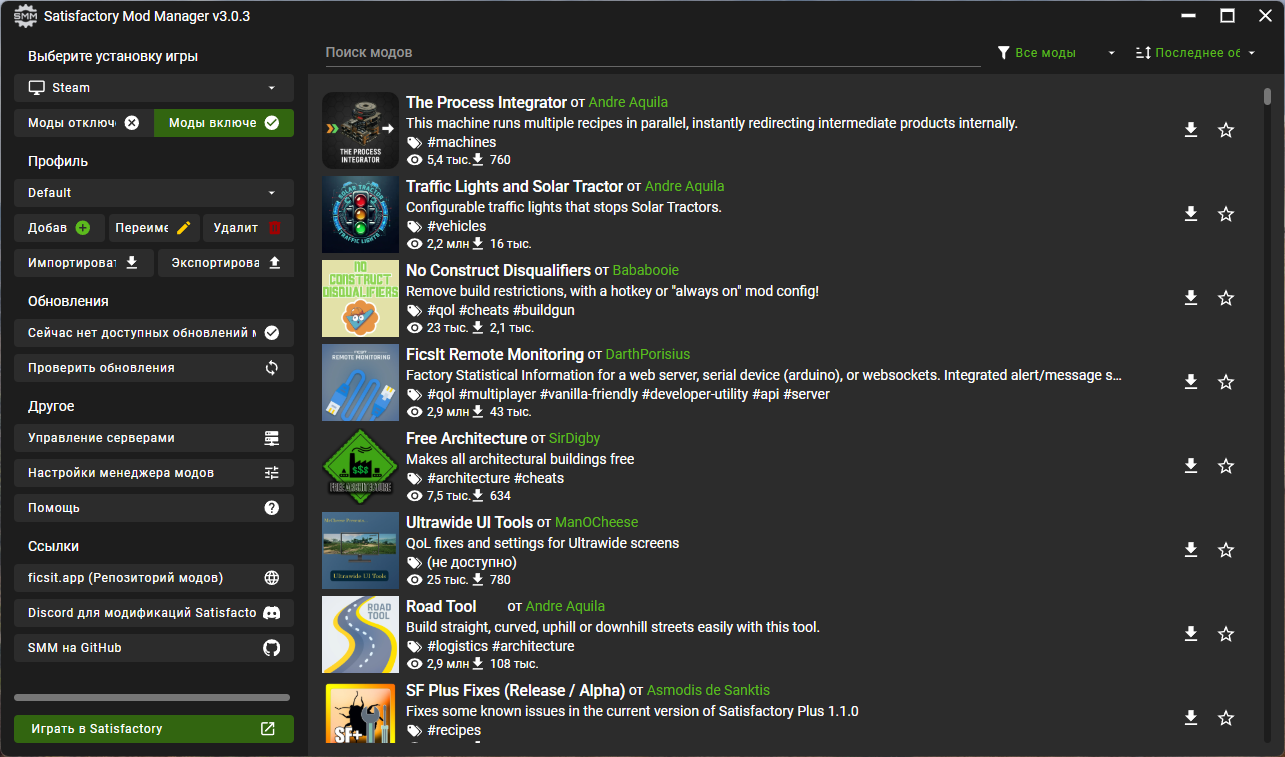Import a profile with 'Импортировать'

coord(84,263)
